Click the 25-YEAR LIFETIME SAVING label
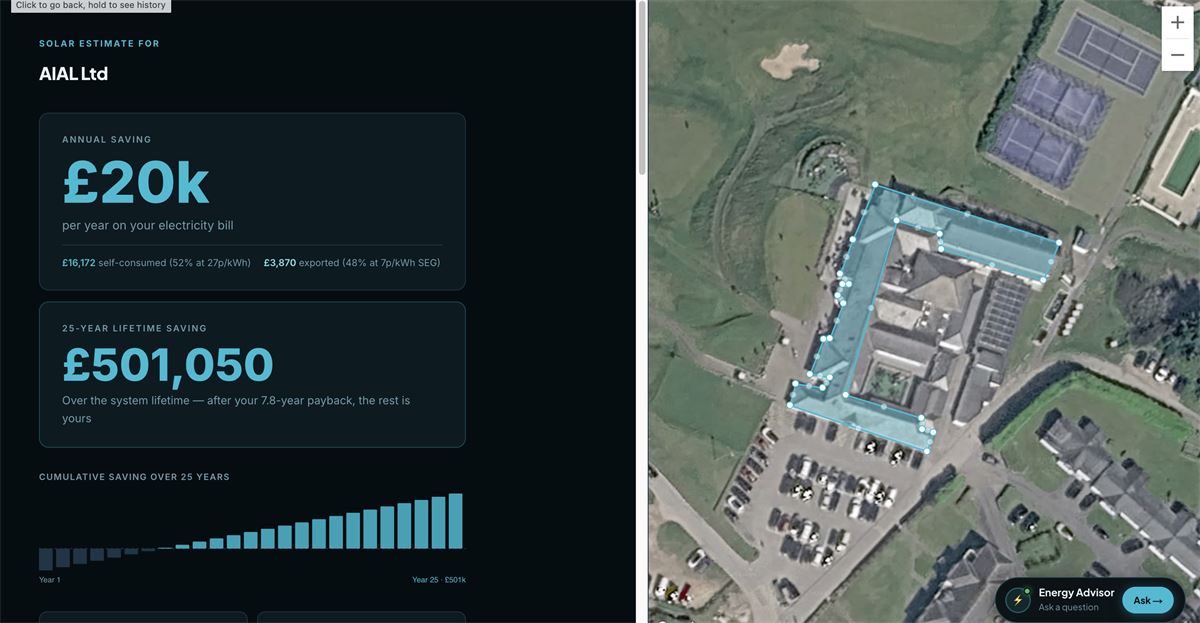The image size is (1200, 623). 134,328
